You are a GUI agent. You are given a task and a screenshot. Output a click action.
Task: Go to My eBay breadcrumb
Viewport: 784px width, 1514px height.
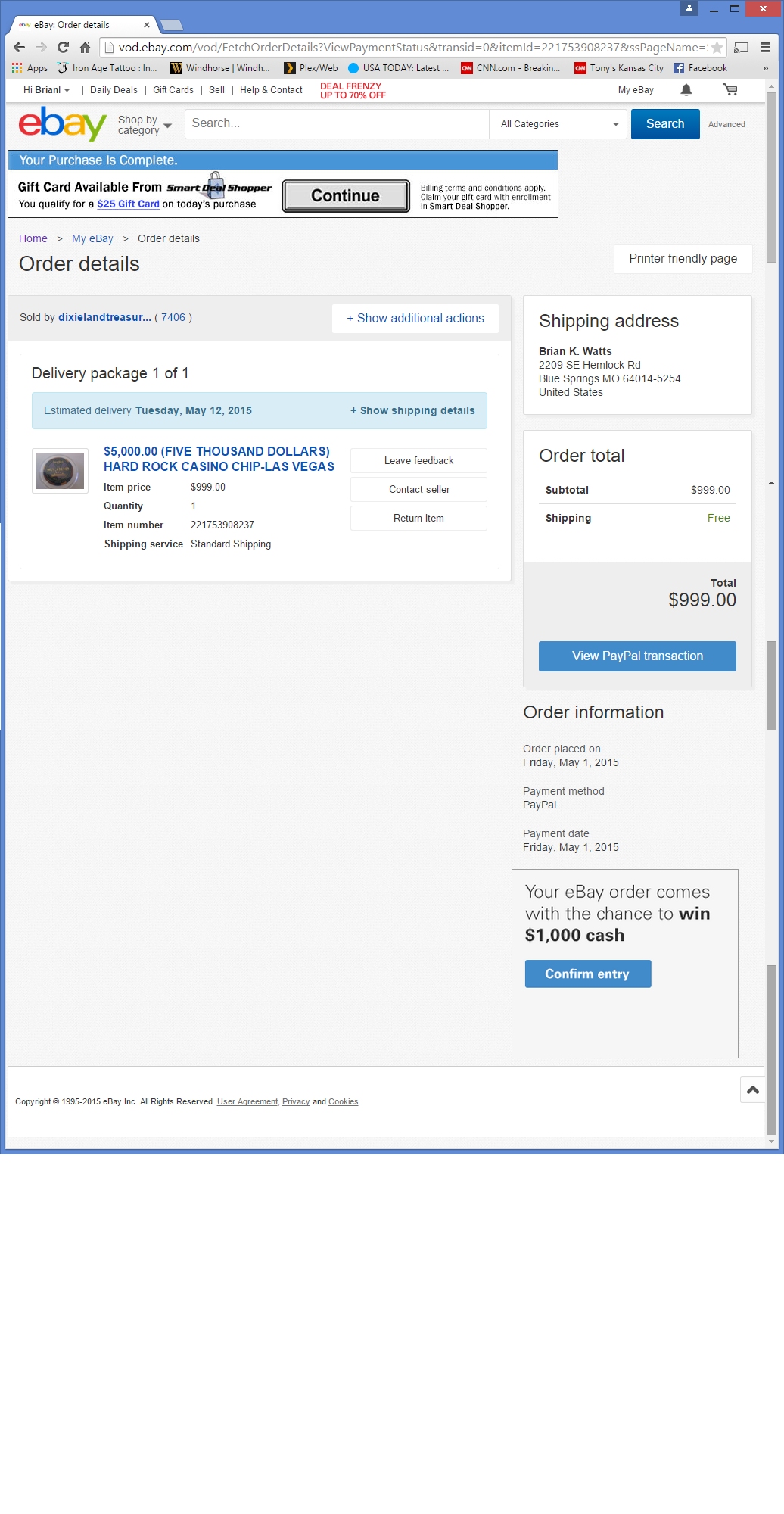click(x=92, y=238)
